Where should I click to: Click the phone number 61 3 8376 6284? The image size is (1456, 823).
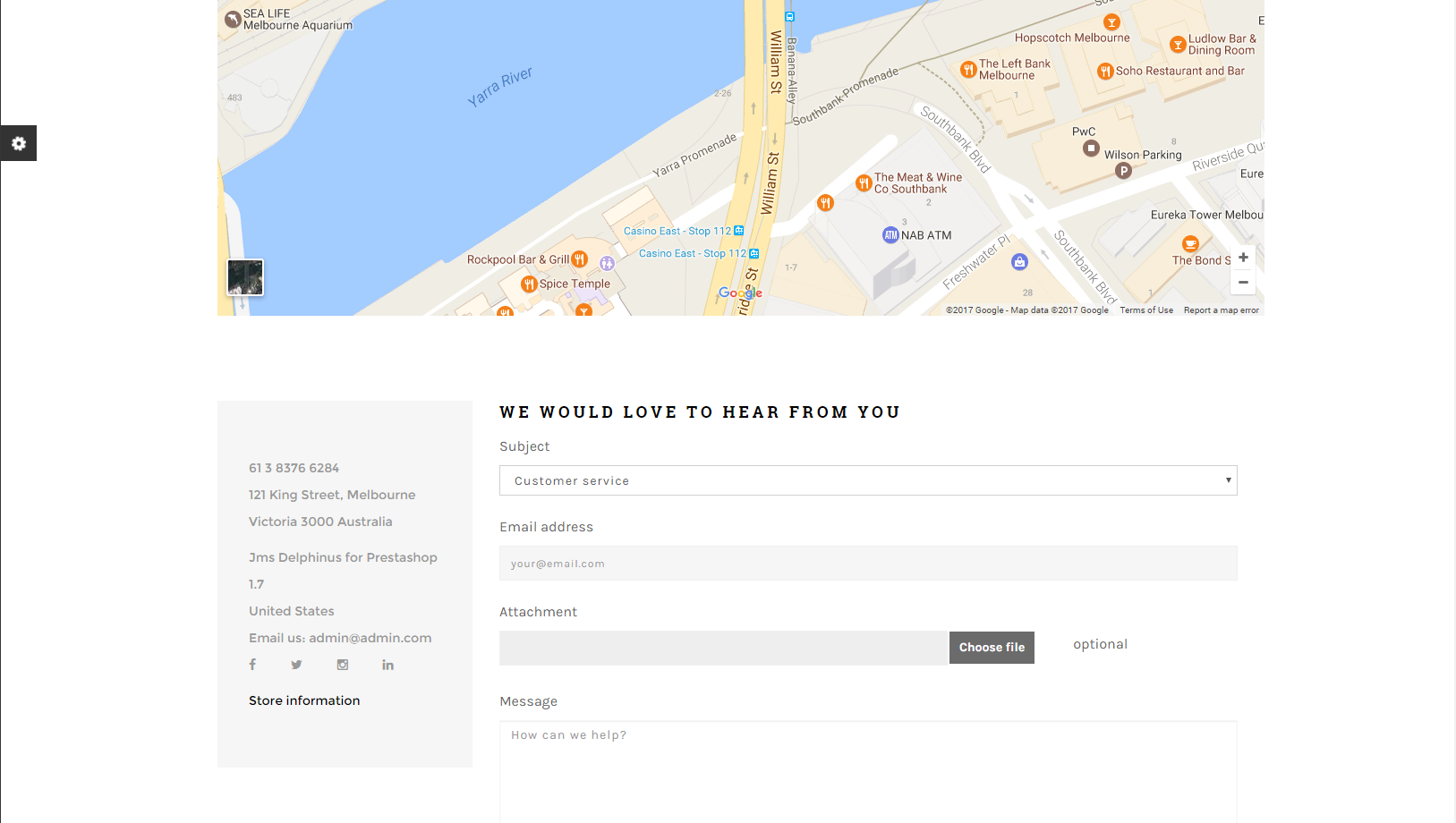tap(294, 468)
